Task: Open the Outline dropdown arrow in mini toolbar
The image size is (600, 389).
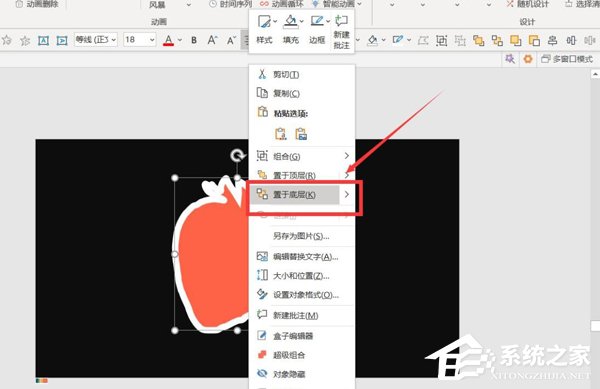Action: click(328, 21)
